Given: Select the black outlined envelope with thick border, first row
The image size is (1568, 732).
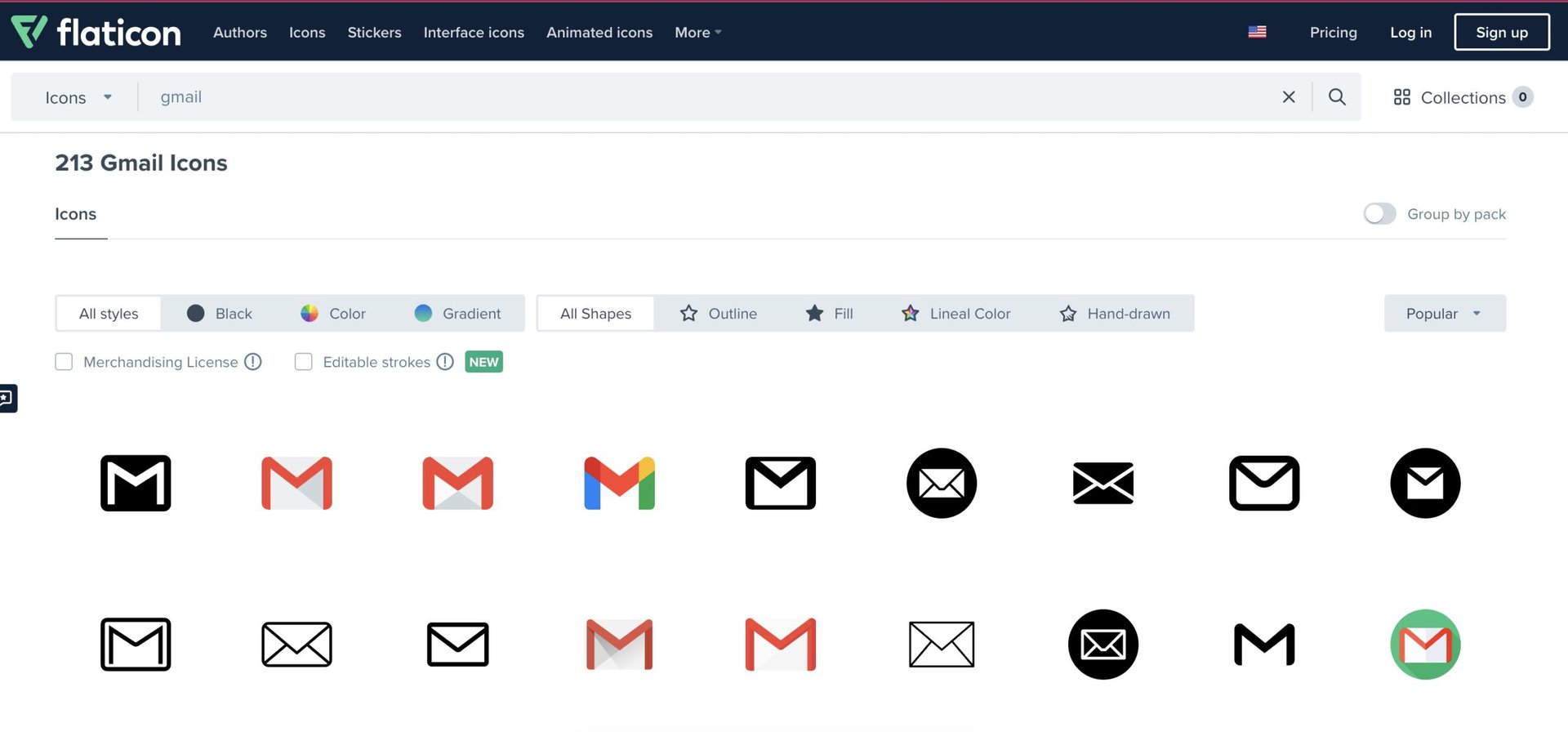Looking at the screenshot, I should coord(781,483).
